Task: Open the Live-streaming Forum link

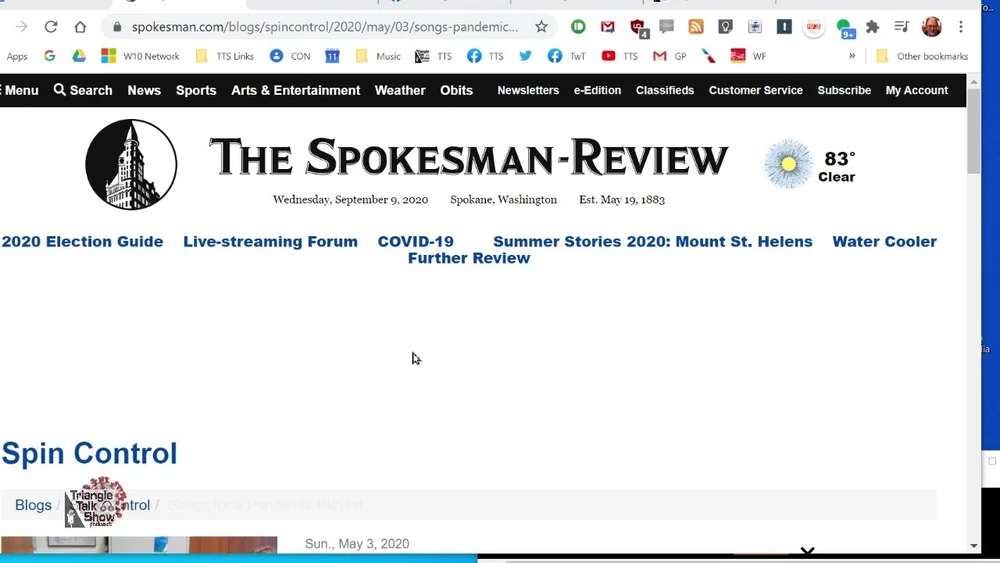Action: (x=270, y=242)
